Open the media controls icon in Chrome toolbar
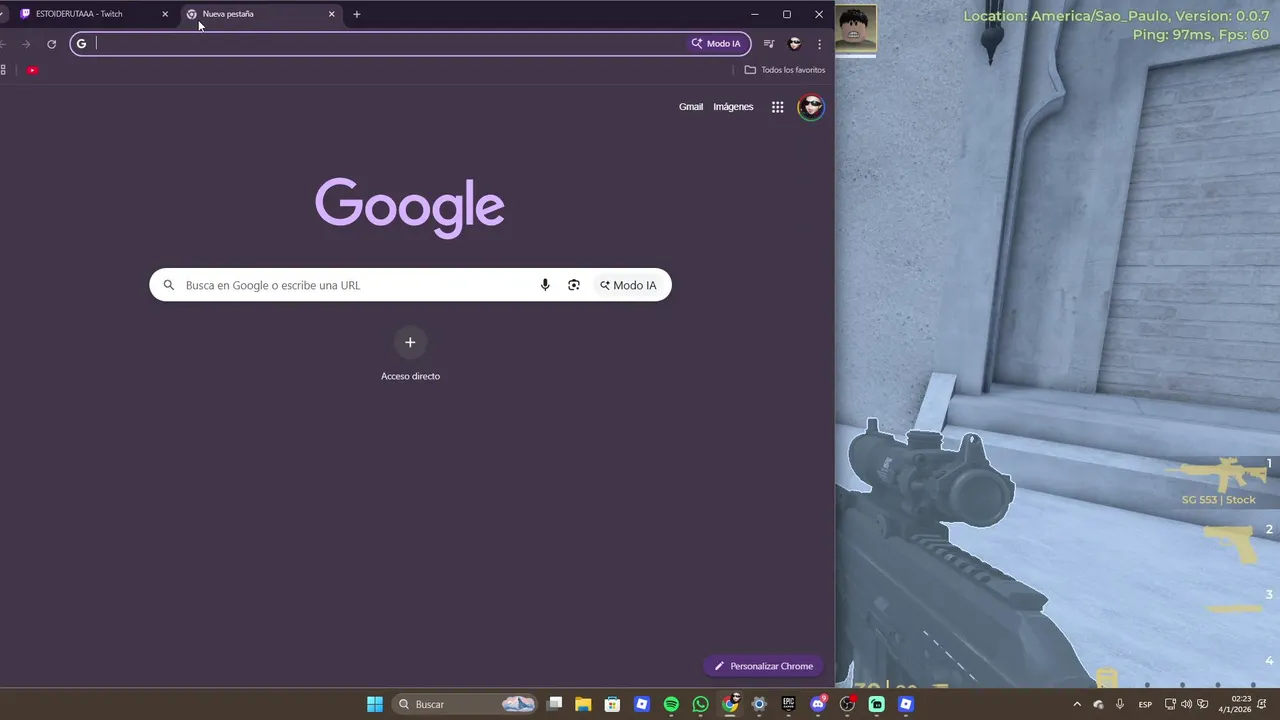The width and height of the screenshot is (1280, 720). (769, 44)
